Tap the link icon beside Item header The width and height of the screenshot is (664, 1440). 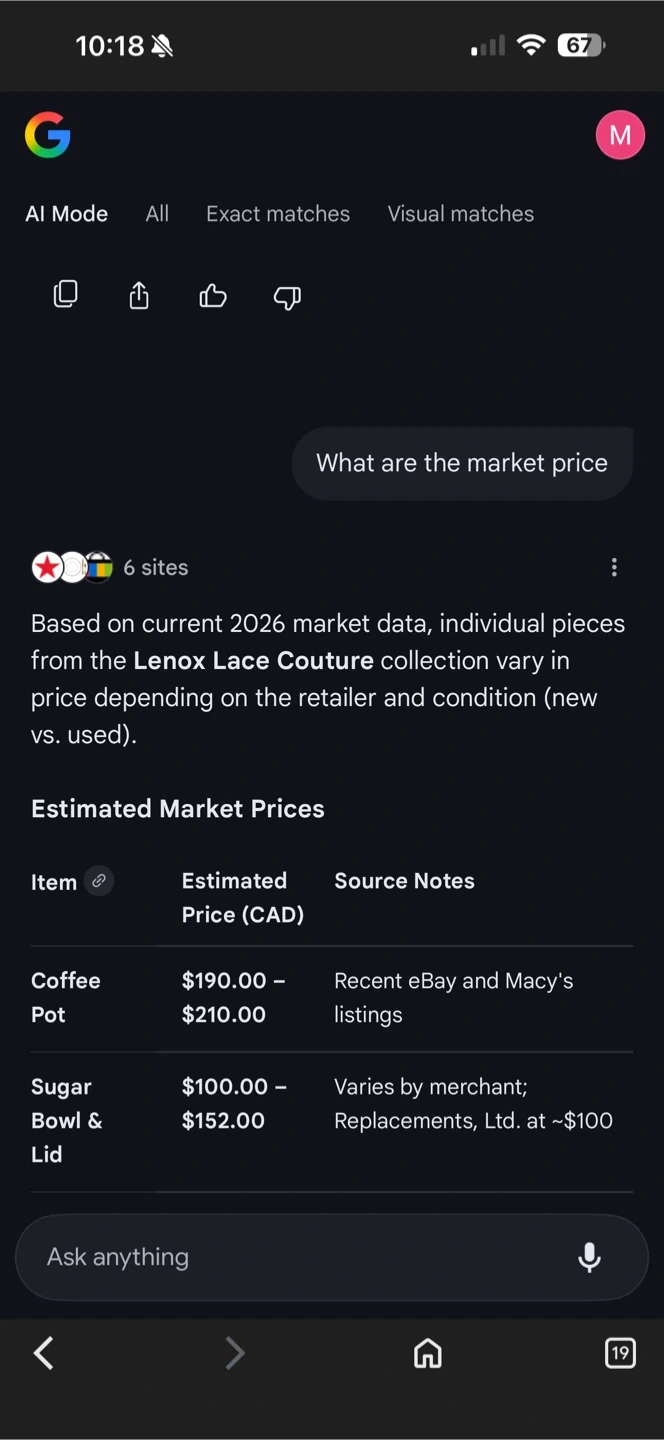[99, 881]
